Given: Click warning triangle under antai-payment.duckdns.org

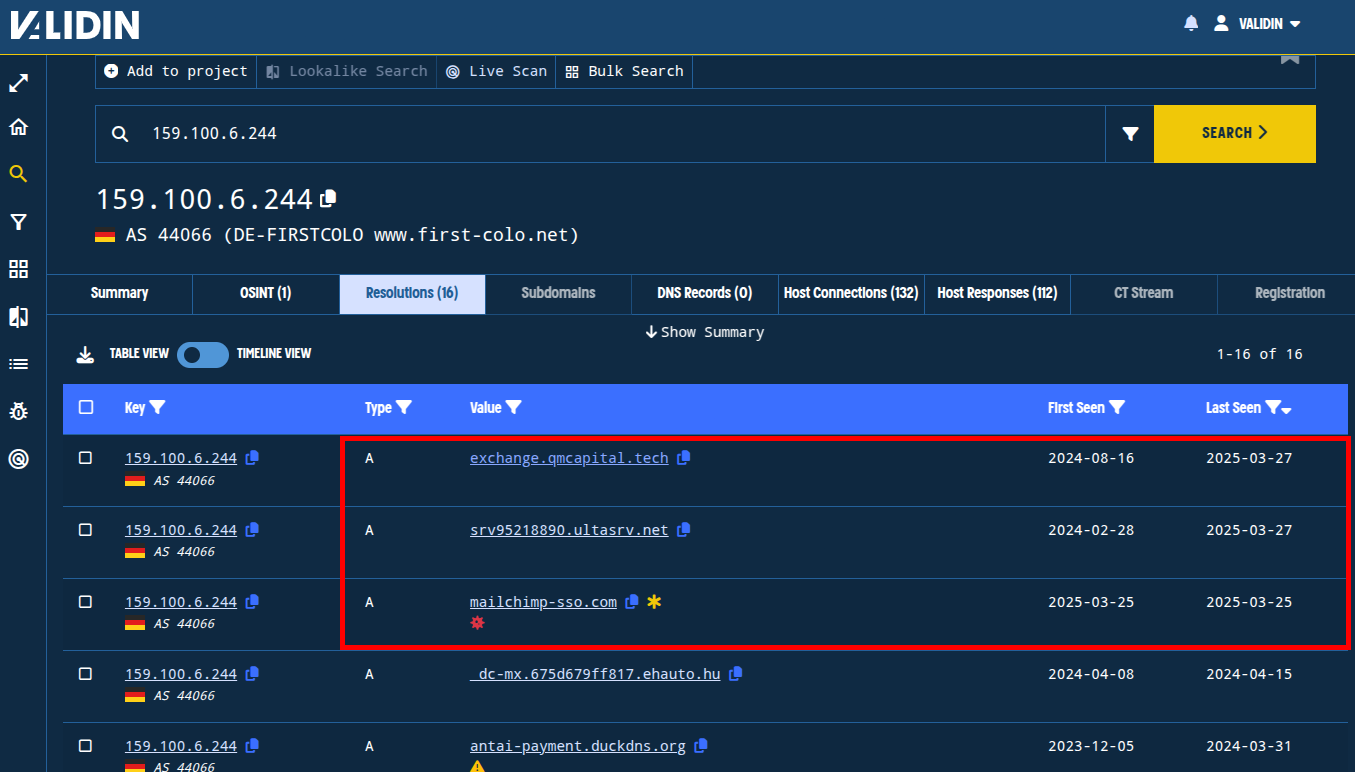Looking at the screenshot, I should (x=477, y=767).
